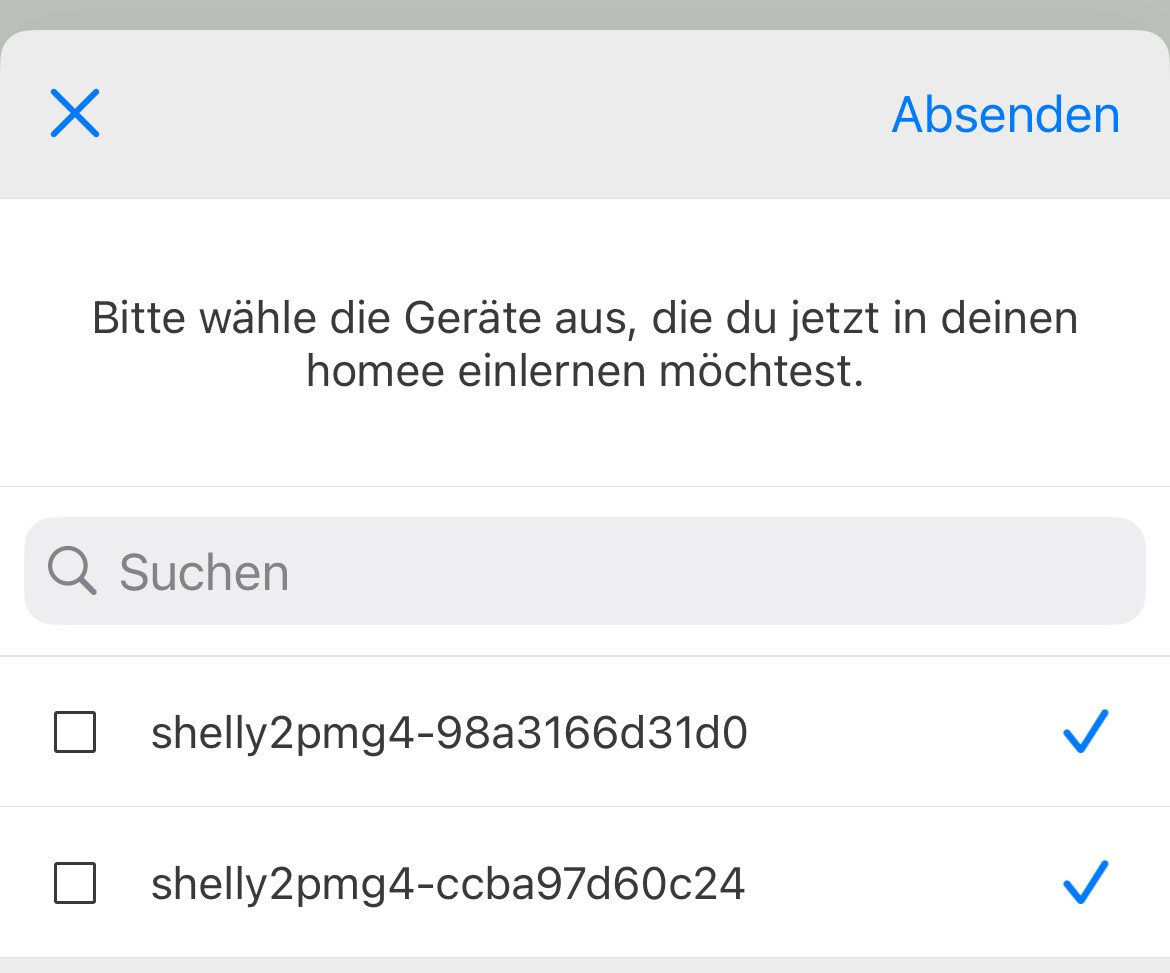The width and height of the screenshot is (1170, 973).
Task: Tap the instruction text about homee devices
Action: pos(584,345)
